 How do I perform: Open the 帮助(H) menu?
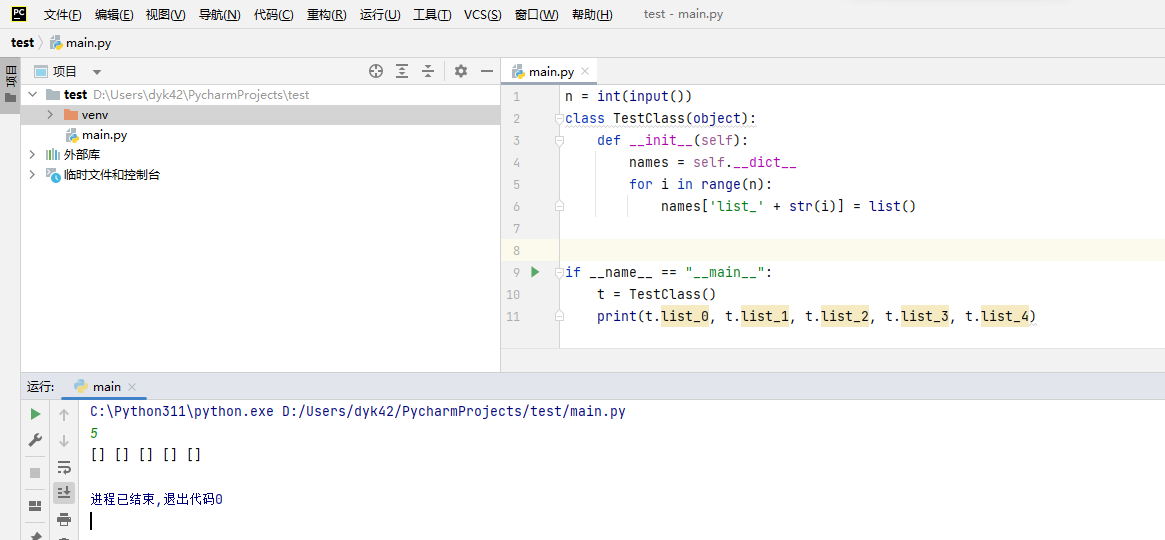tap(592, 15)
